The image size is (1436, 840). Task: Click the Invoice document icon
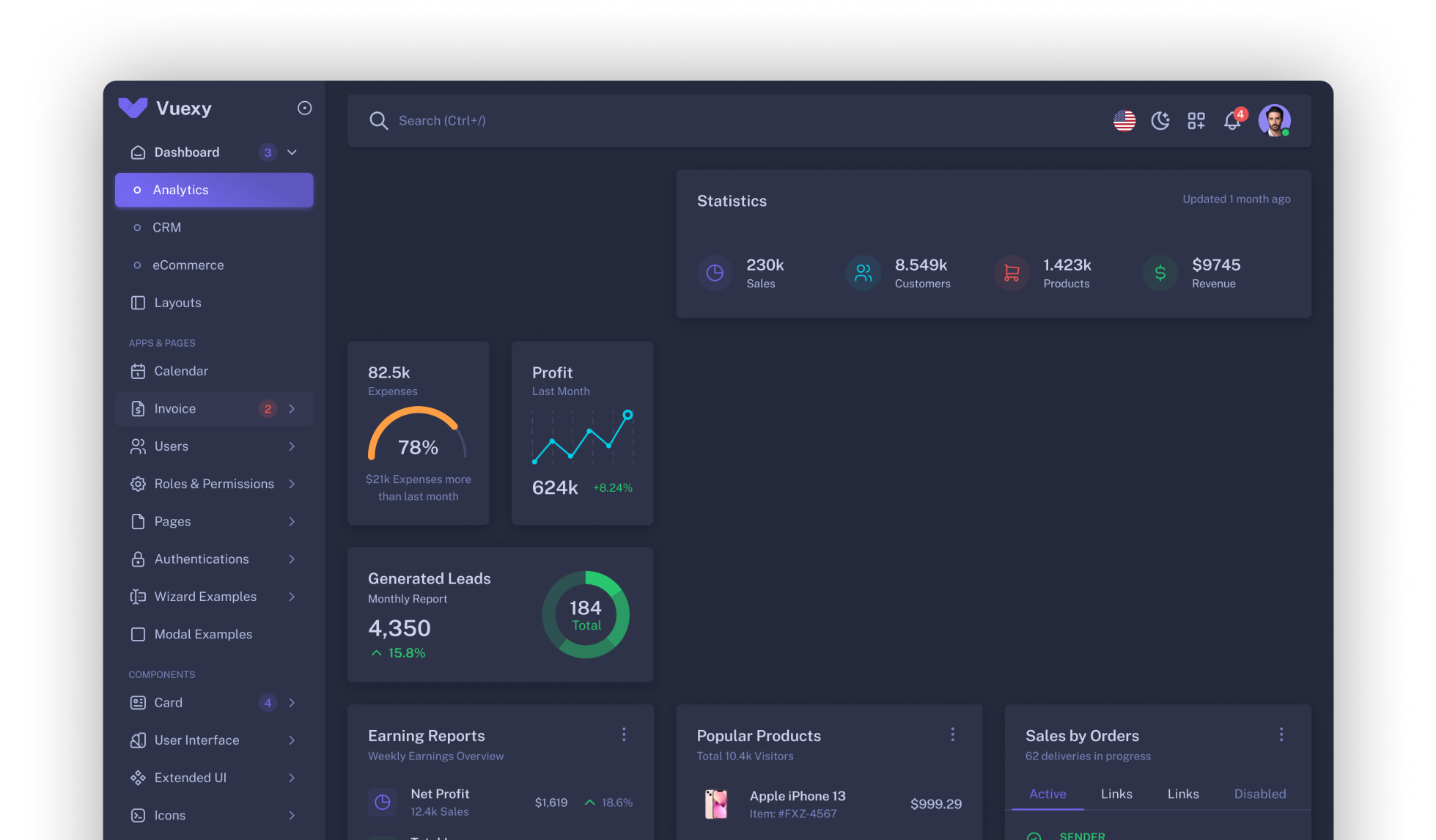[x=138, y=408]
